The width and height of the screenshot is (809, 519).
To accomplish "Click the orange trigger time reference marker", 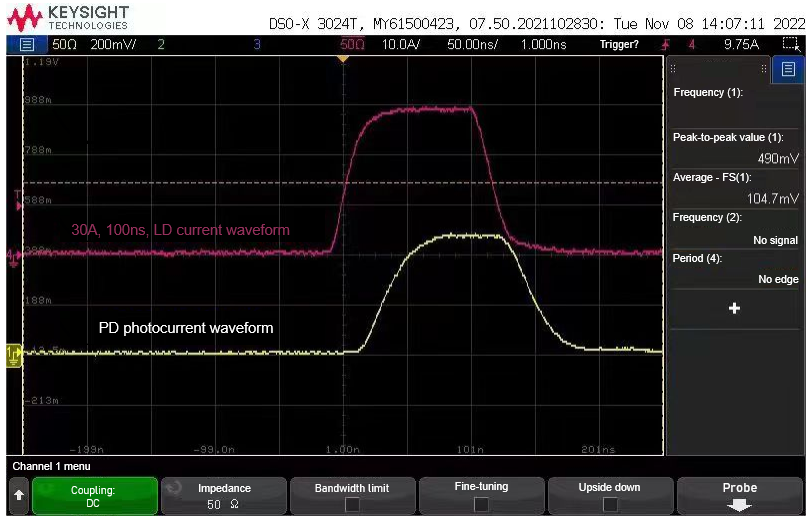I will coord(343,60).
